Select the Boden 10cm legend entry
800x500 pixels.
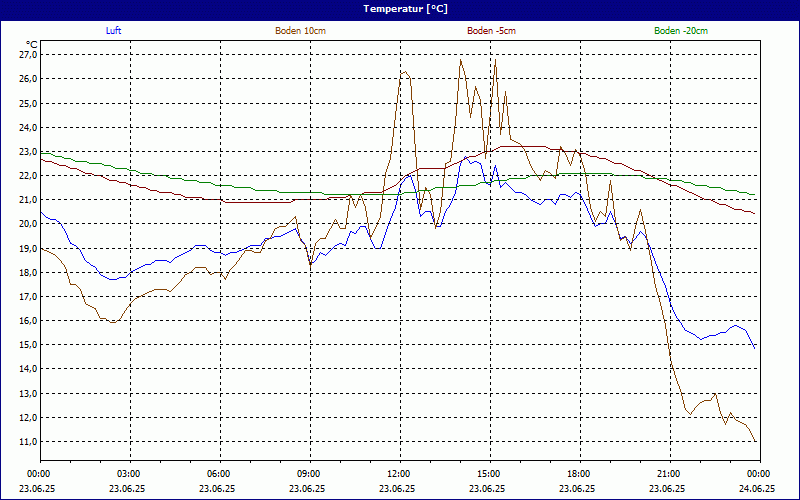click(300, 31)
